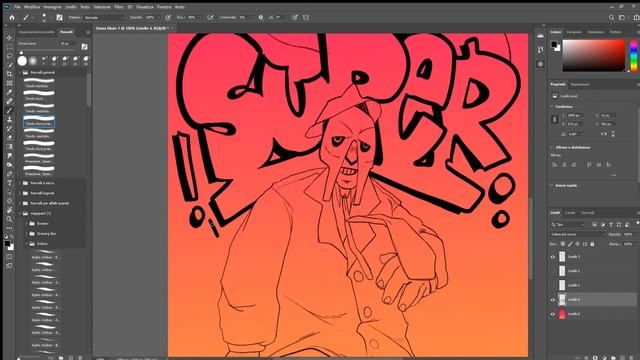The height and width of the screenshot is (360, 640).
Task: Select the Hand tool
Action: [x=9, y=210]
